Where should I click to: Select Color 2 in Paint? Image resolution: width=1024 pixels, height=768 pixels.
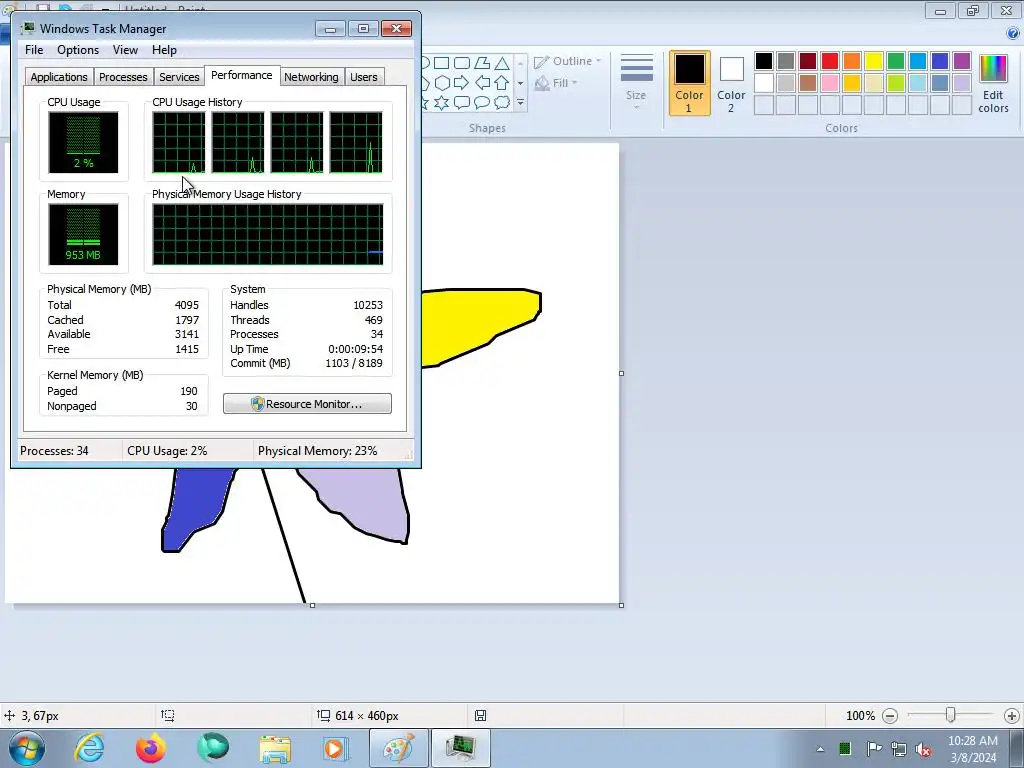pyautogui.click(x=731, y=84)
